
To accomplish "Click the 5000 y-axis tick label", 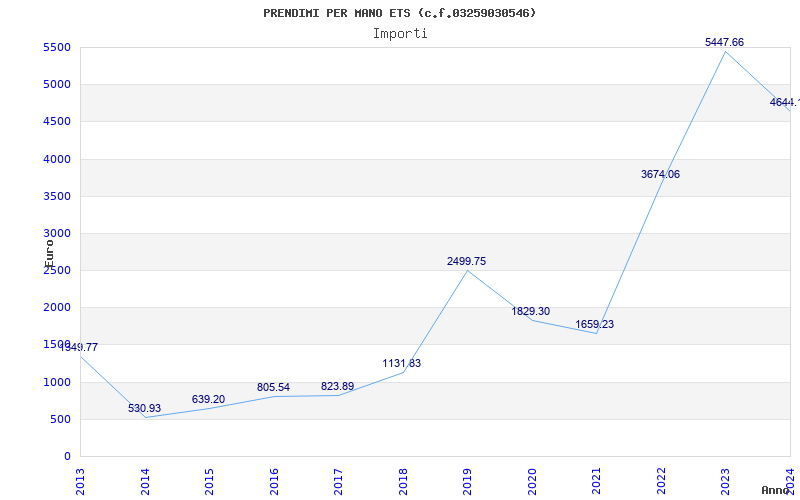I will 57,84.
